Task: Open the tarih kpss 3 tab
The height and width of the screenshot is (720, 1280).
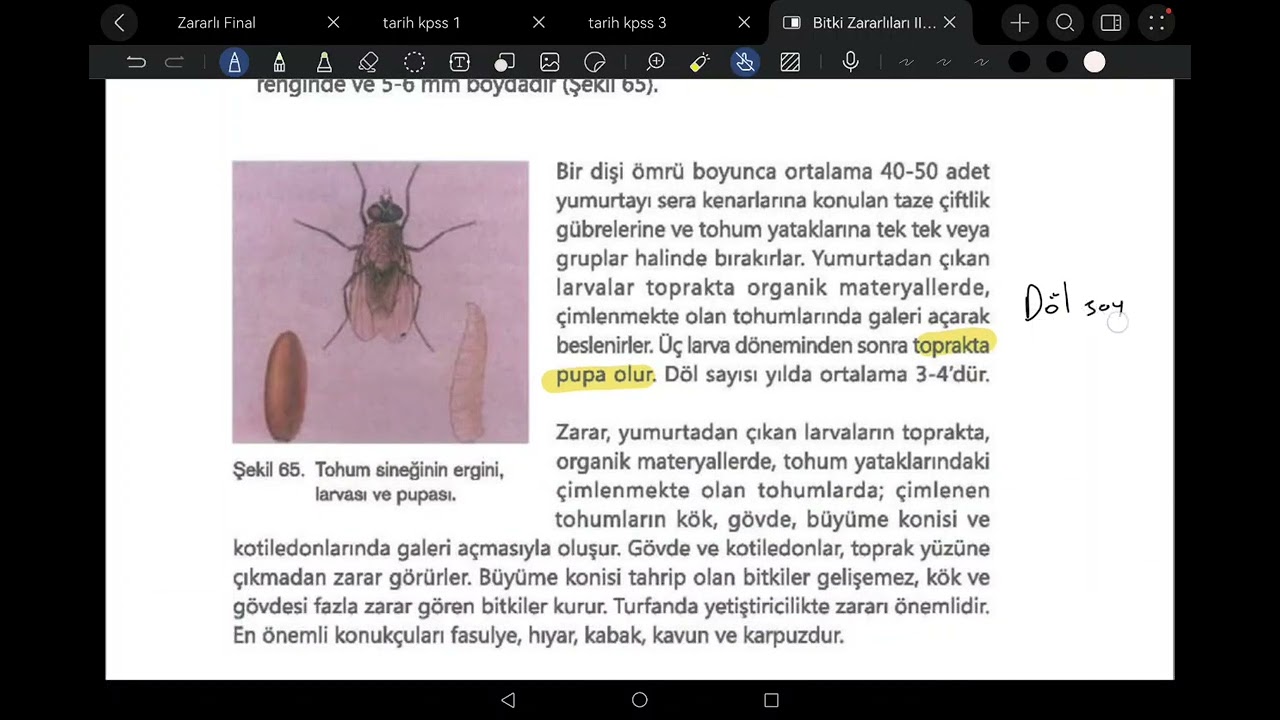Action: click(627, 23)
